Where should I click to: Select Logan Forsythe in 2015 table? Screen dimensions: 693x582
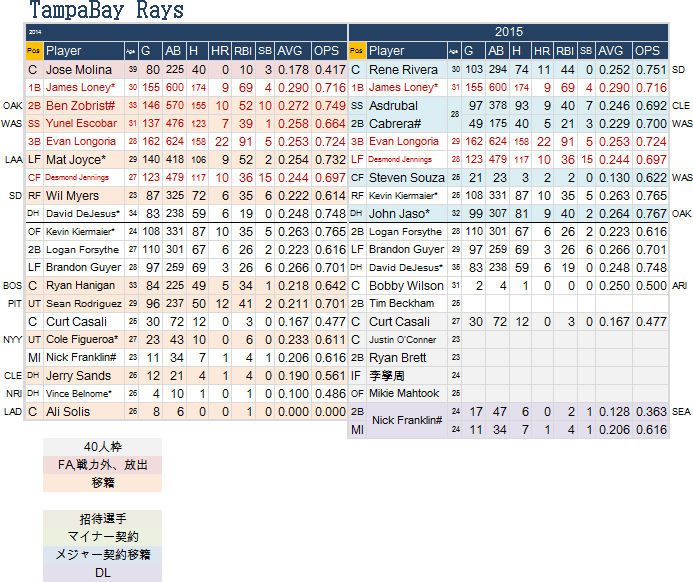(407, 232)
